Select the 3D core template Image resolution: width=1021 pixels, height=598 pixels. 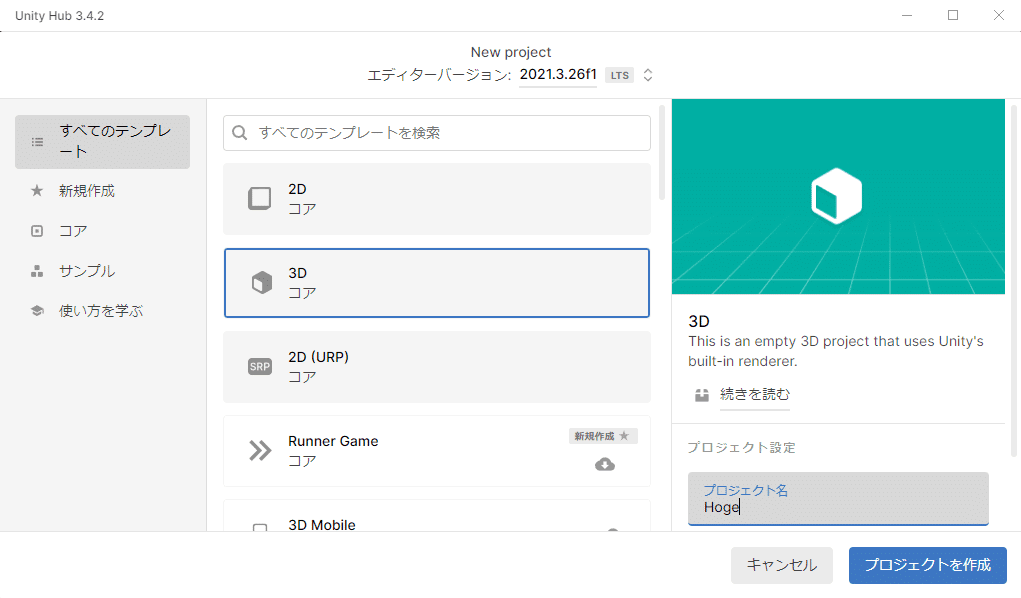[x=437, y=283]
